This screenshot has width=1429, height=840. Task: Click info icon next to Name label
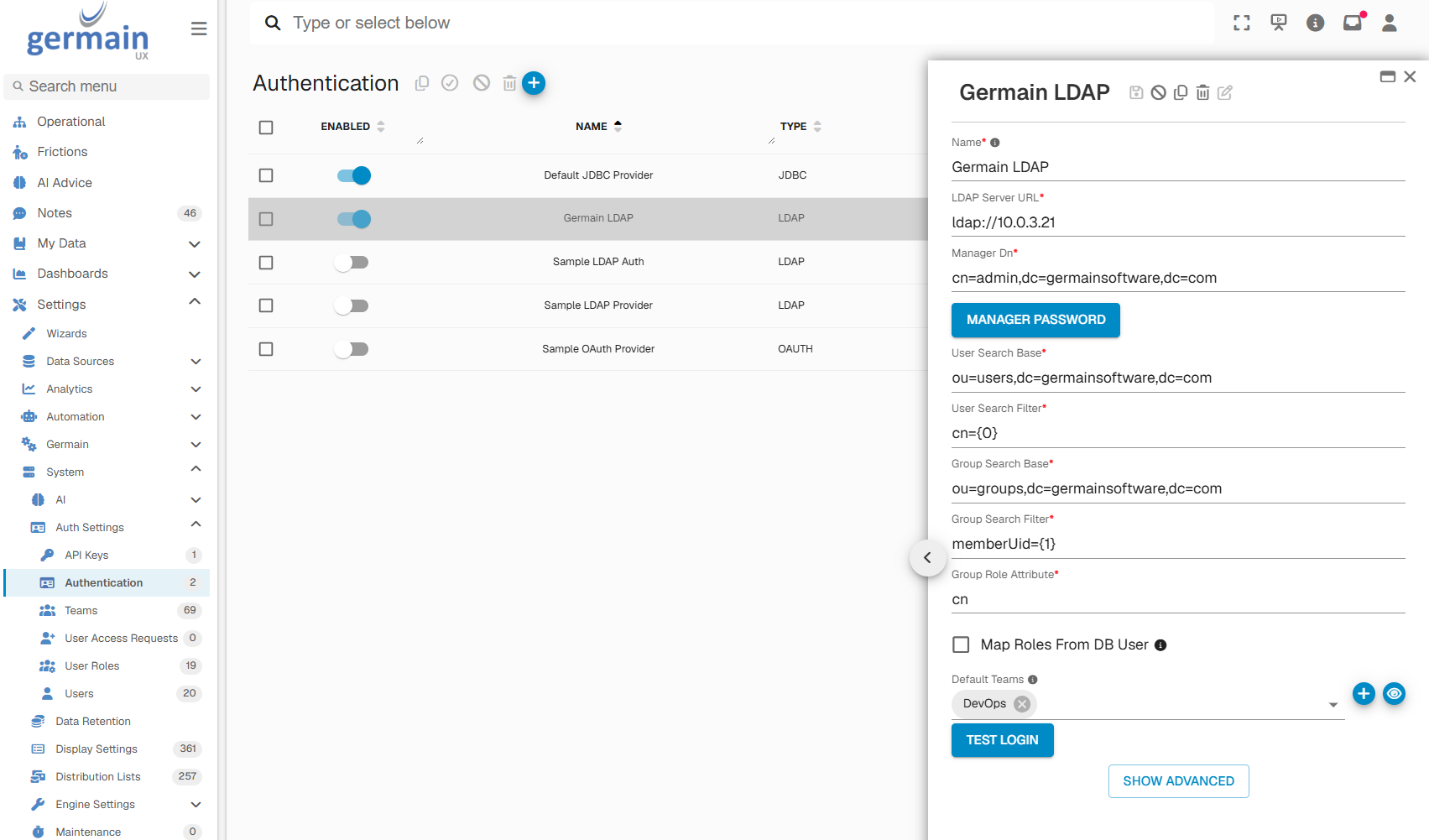point(995,143)
